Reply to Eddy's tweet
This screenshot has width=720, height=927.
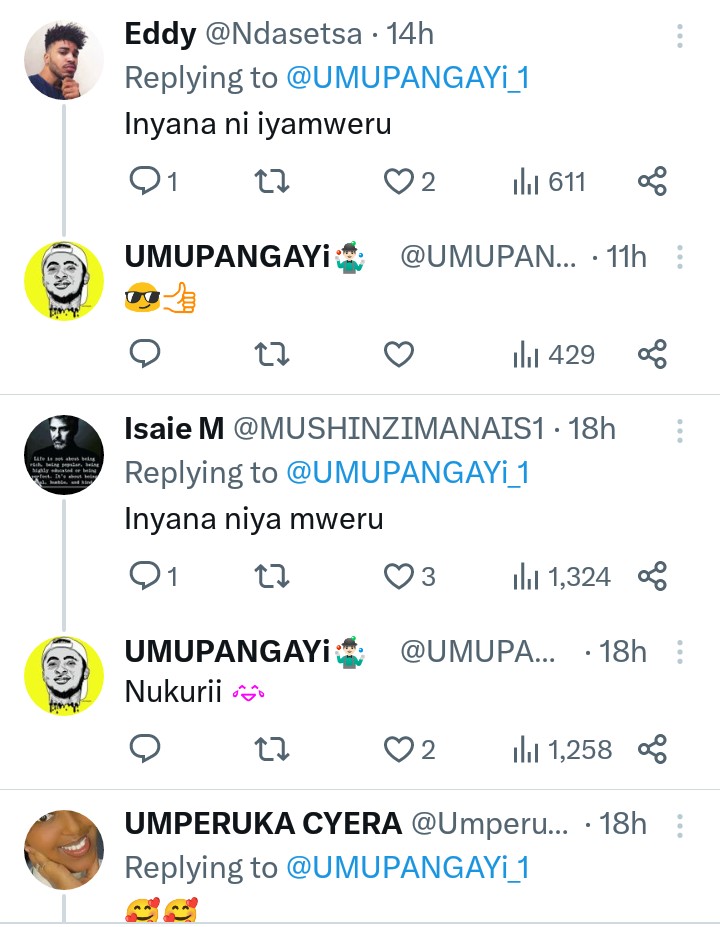146,182
